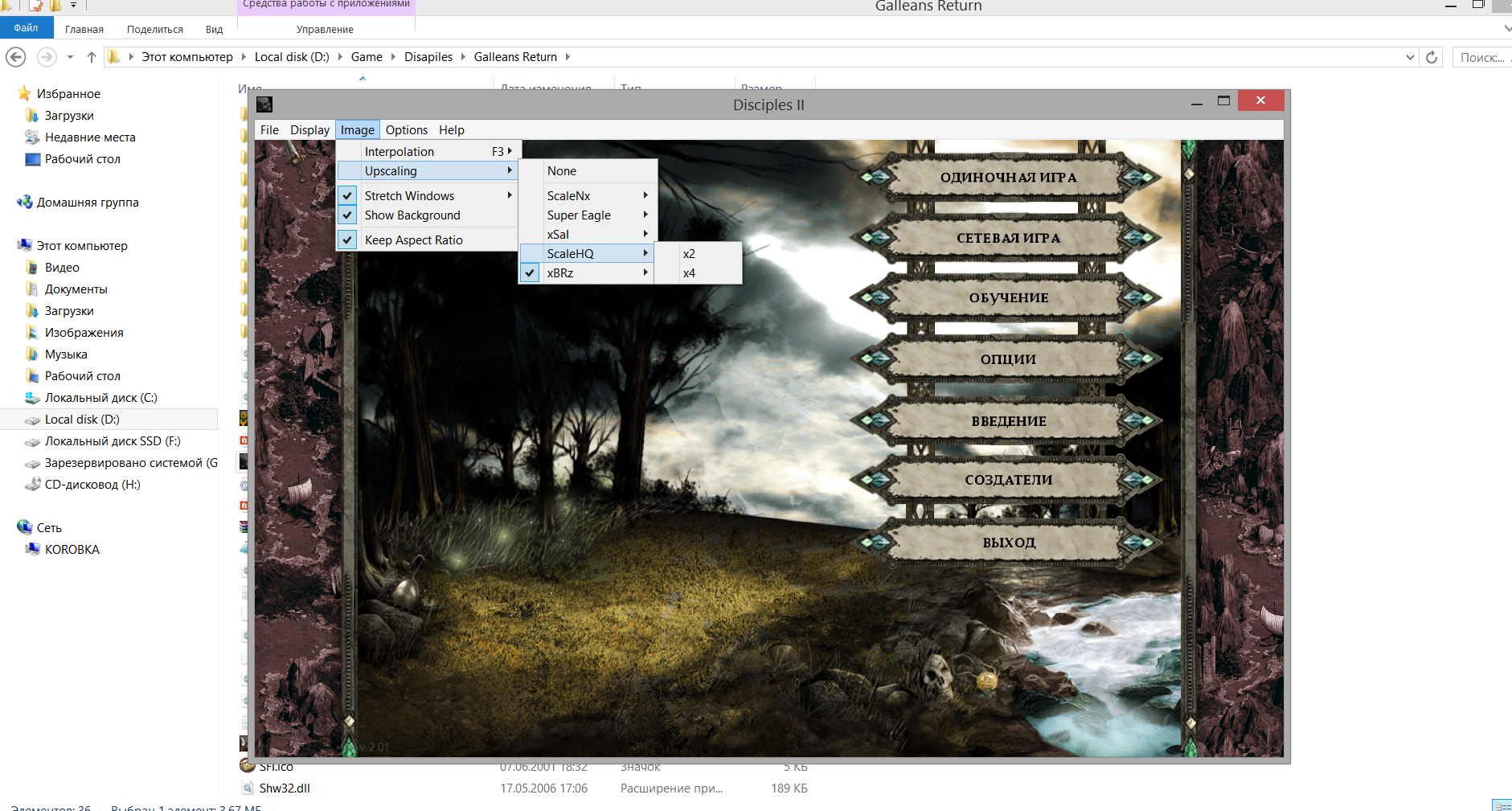The image size is (1512, 811).
Task: Toggle the Stretch Windows option
Action: click(428, 195)
